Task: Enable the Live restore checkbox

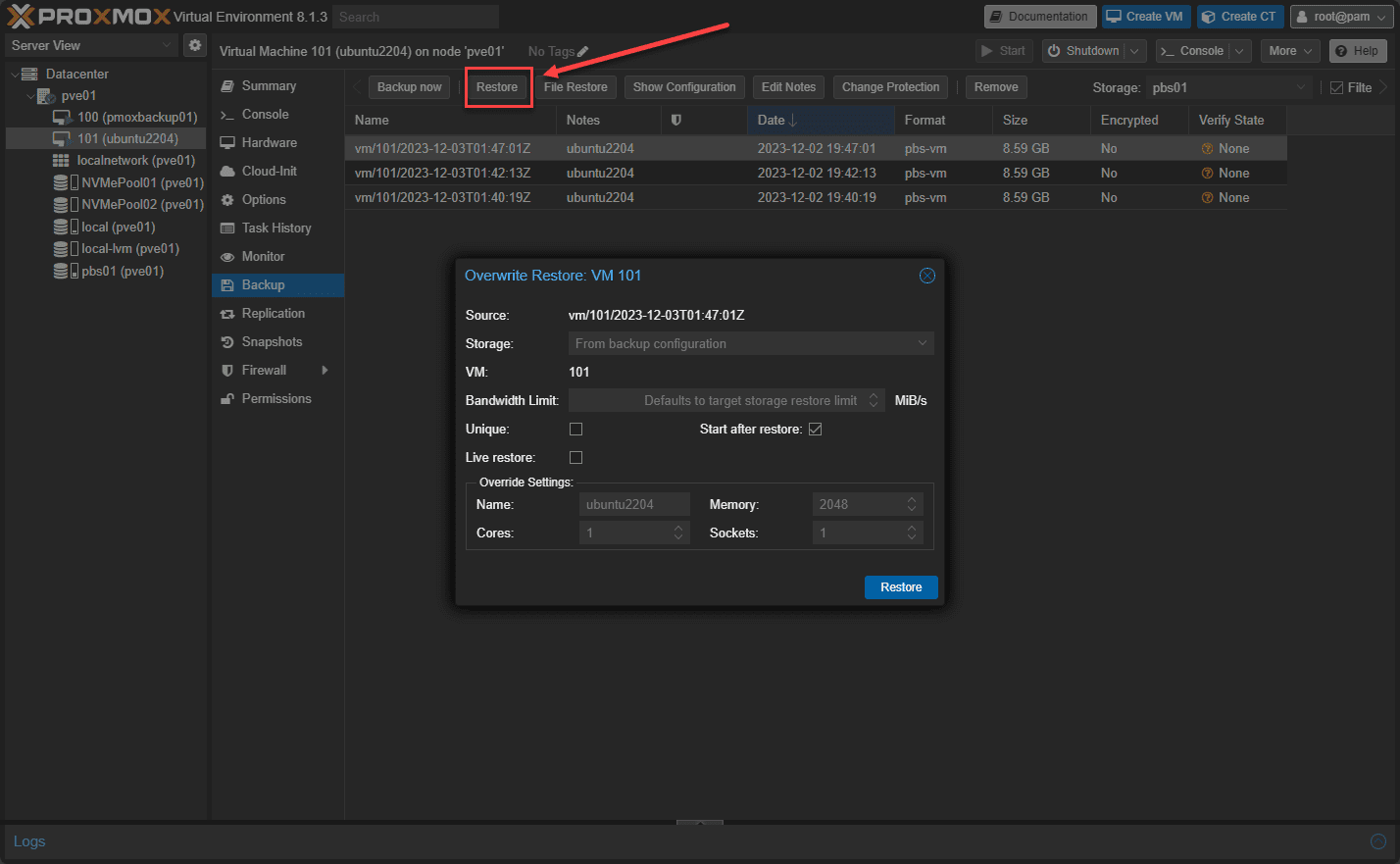Action: click(x=576, y=458)
